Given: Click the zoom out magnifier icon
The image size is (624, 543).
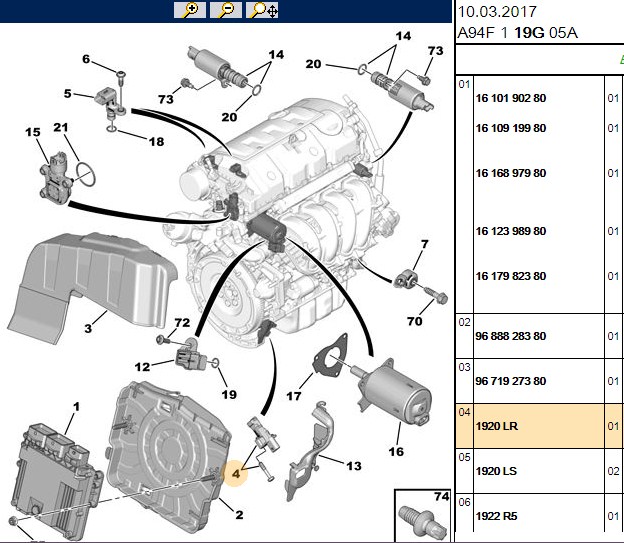Looking at the screenshot, I should (226, 10).
